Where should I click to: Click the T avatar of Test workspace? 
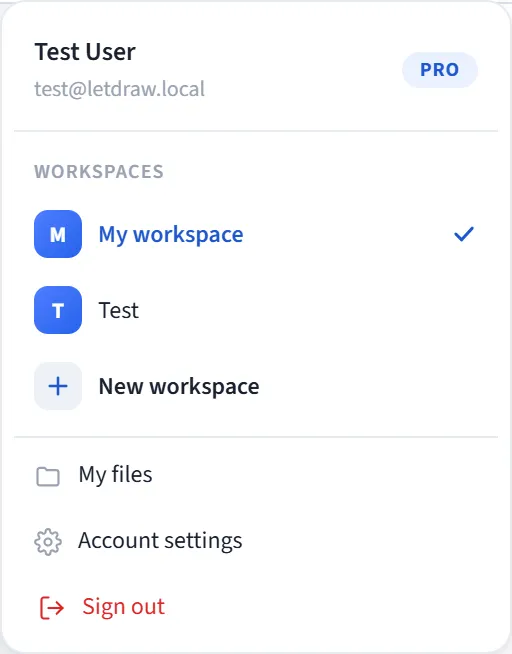[x=58, y=310]
